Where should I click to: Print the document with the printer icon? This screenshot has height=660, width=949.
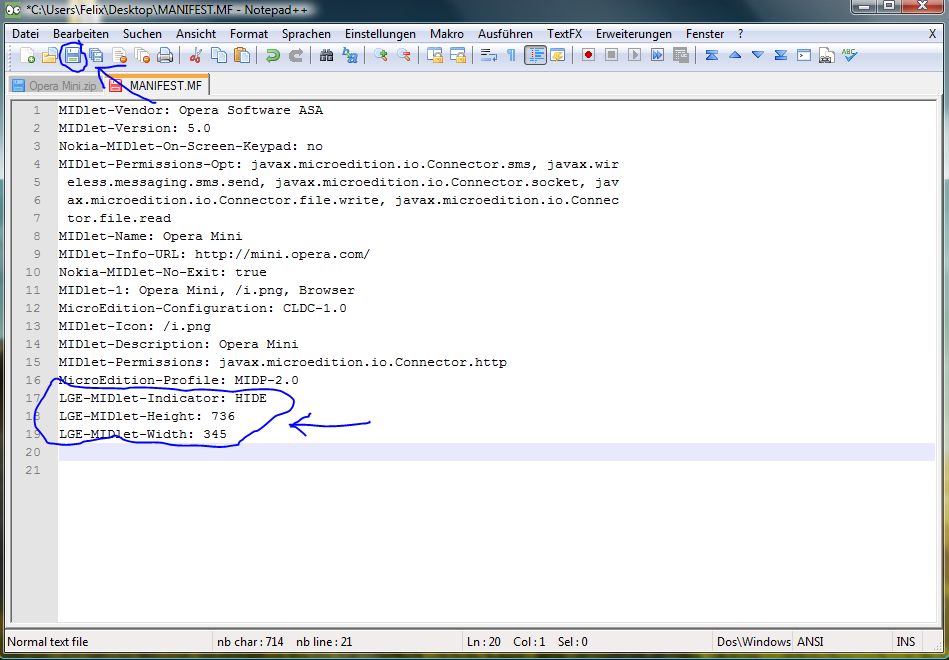(165, 56)
